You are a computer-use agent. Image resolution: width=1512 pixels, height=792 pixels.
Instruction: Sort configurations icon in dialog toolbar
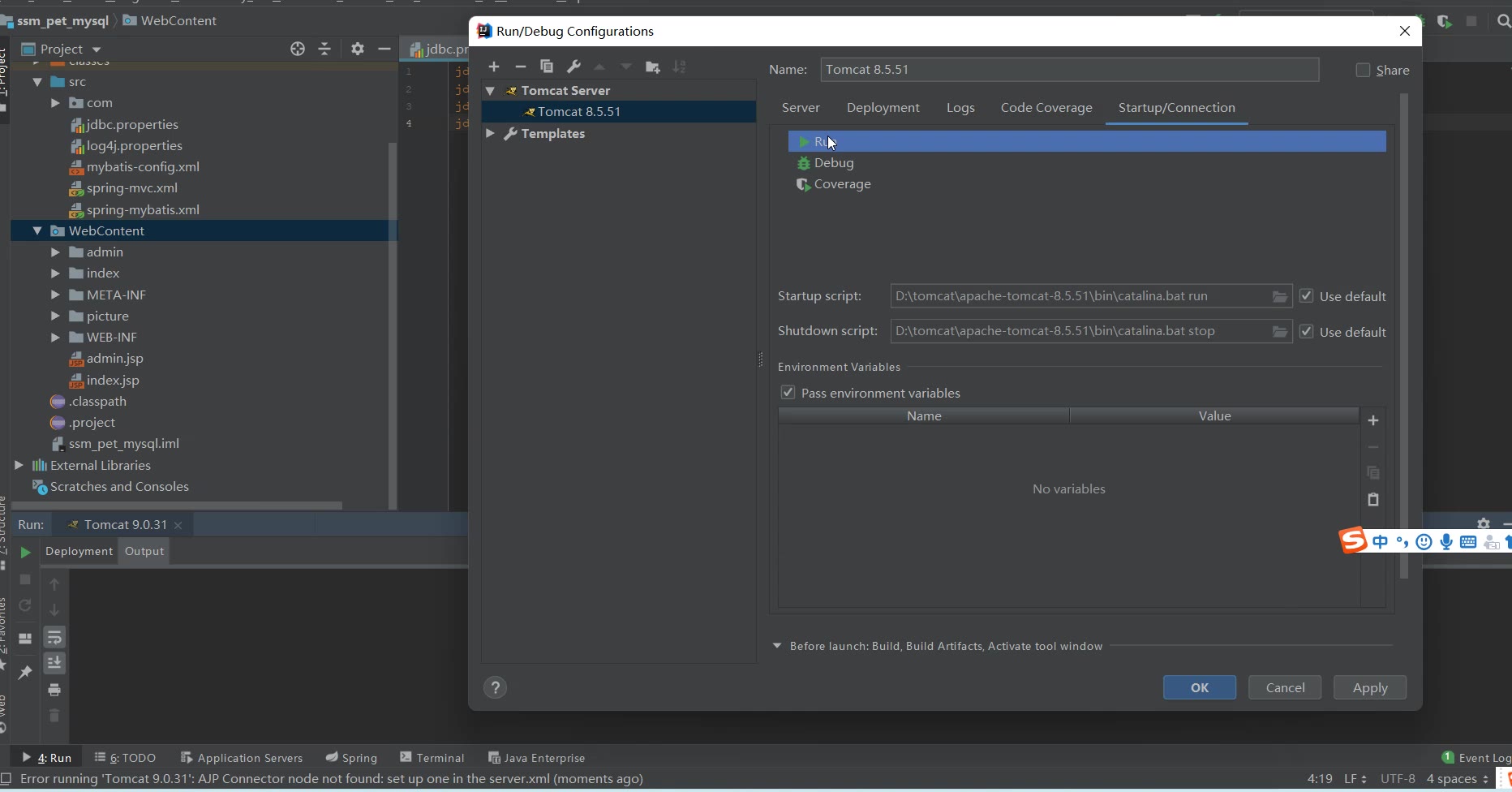tap(680, 67)
